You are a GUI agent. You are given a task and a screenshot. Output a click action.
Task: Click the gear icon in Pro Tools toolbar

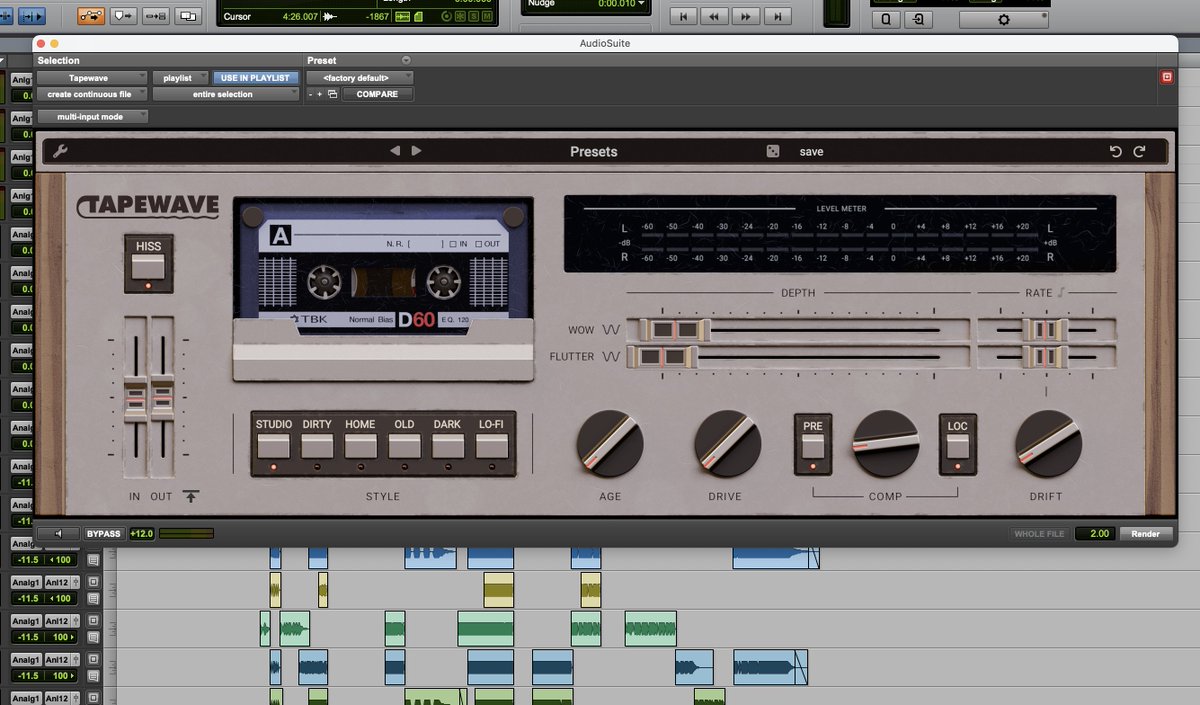click(x=1004, y=20)
